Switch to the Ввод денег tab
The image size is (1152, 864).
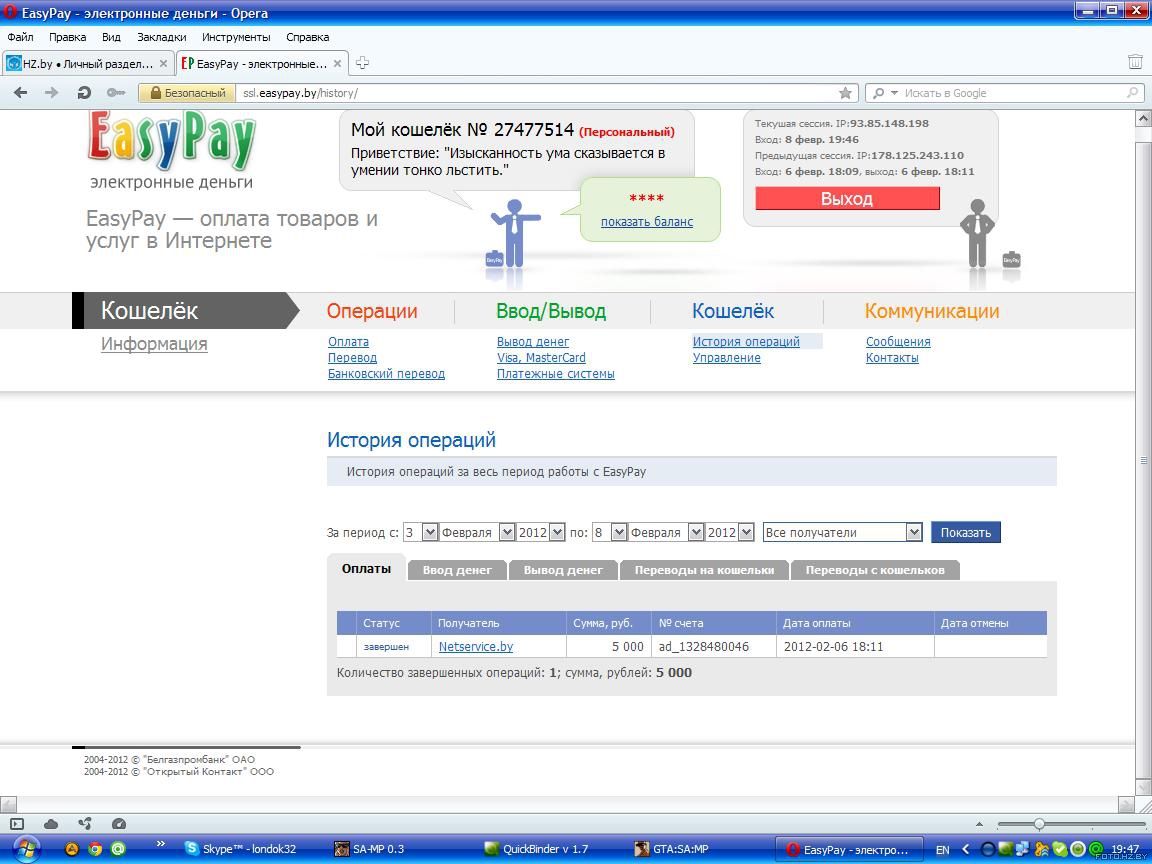coord(457,570)
